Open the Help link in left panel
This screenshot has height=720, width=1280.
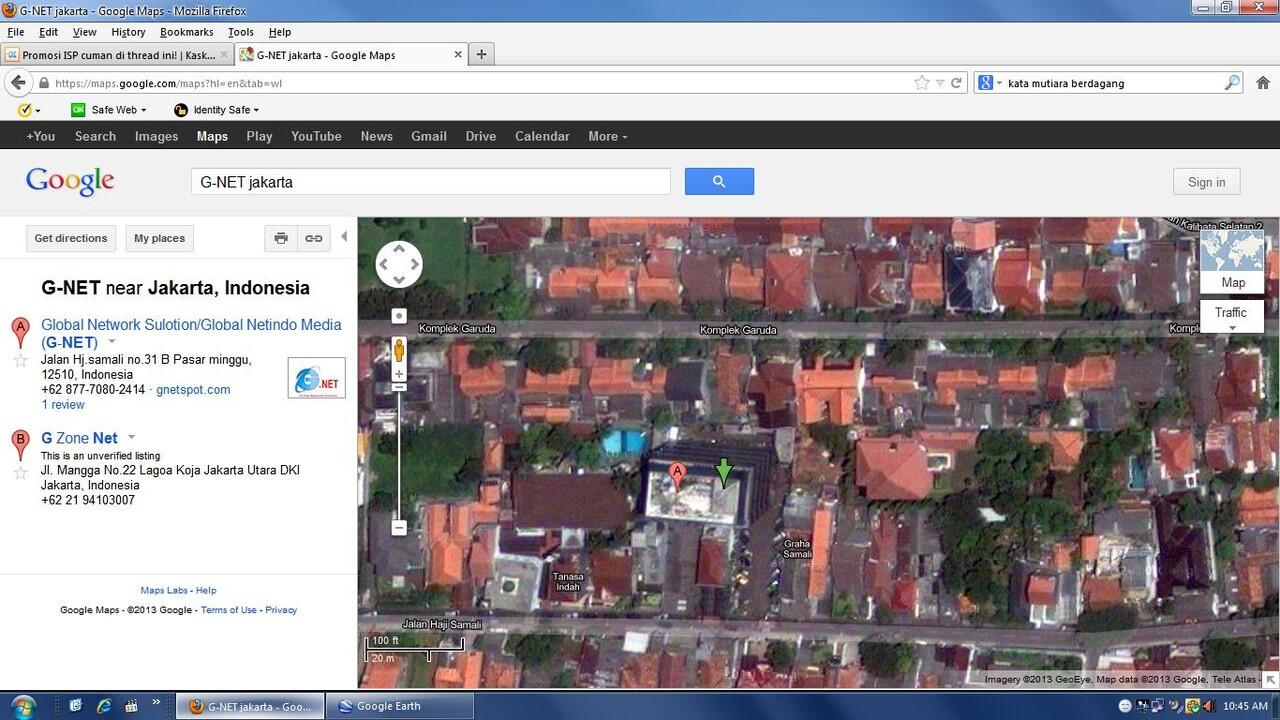(206, 591)
